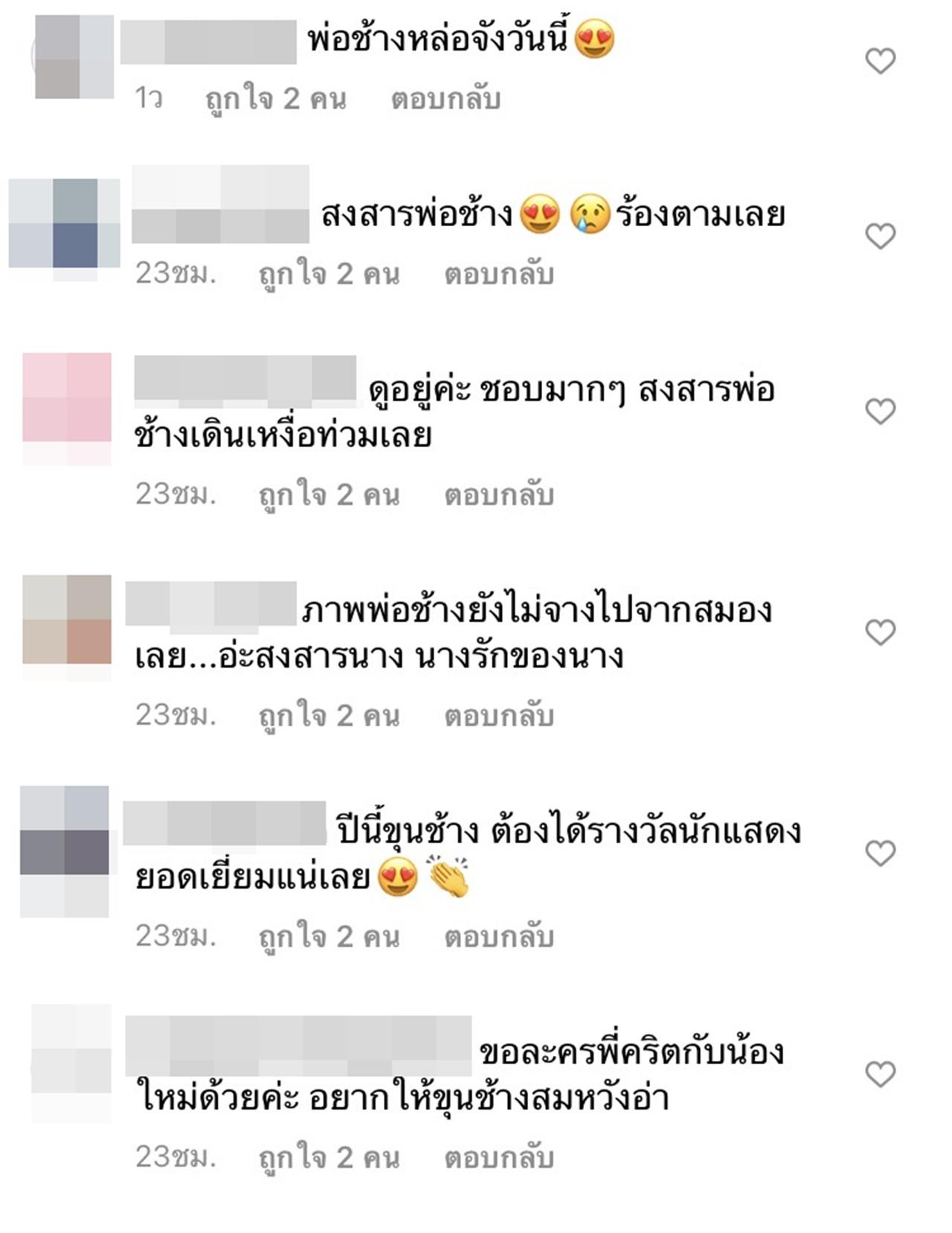Like the comment 'สงสารพ่อช้าง ร้องตามเลย'
Image resolution: width=952 pixels, height=1233 pixels.
pos(880,236)
